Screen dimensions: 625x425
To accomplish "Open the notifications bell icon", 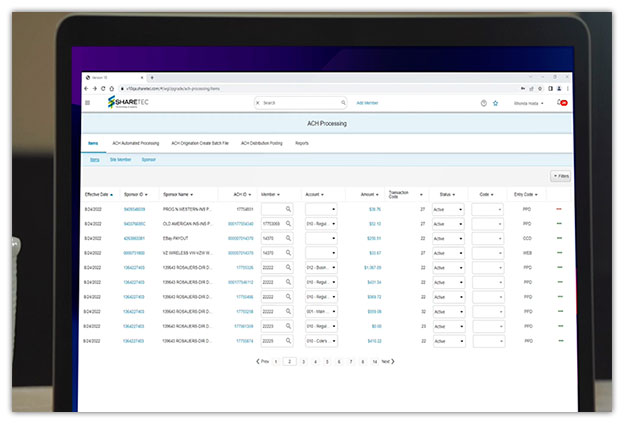I will point(559,102).
